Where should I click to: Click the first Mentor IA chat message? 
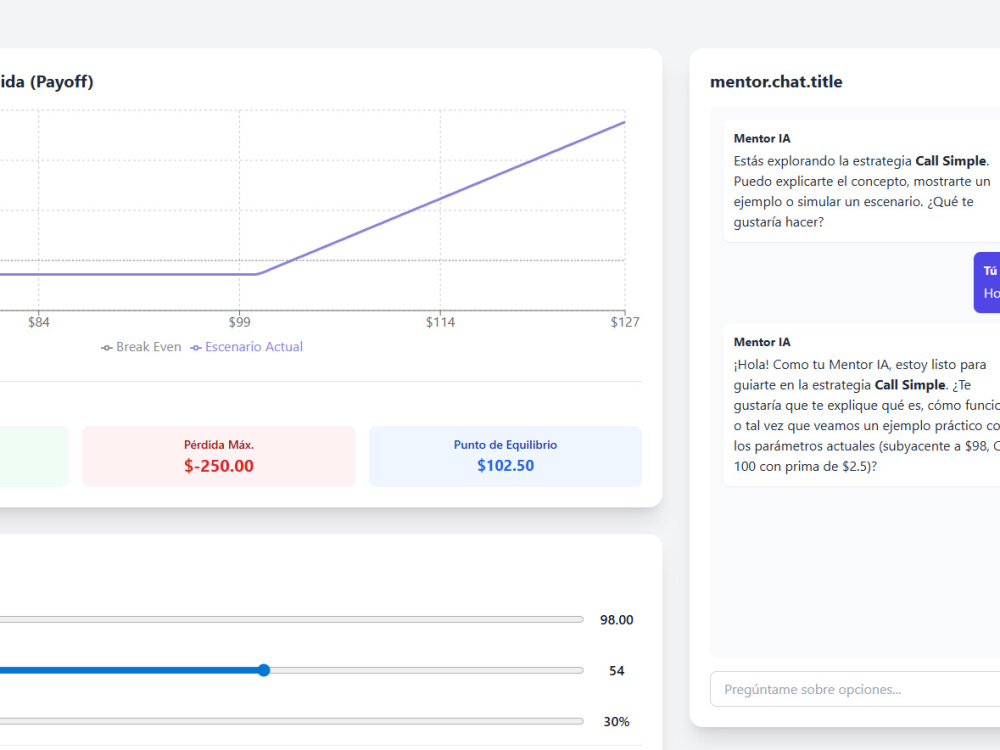[862, 180]
